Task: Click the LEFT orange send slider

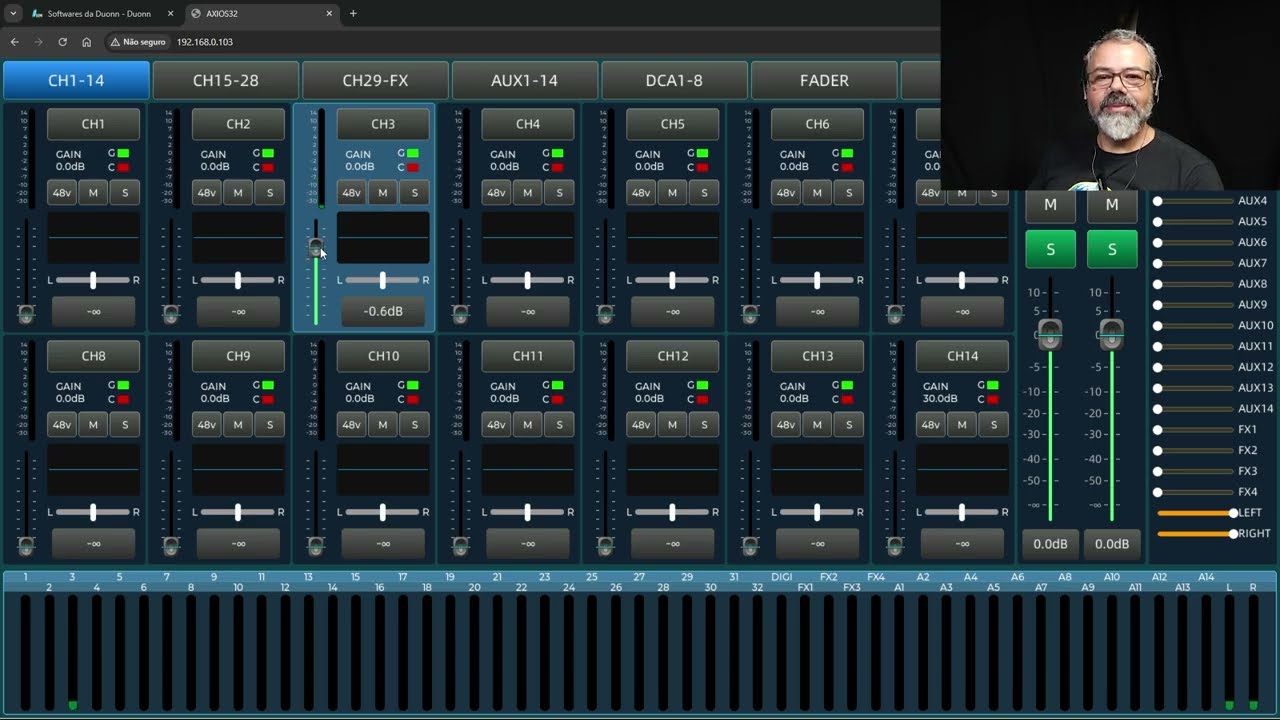Action: click(x=1196, y=513)
